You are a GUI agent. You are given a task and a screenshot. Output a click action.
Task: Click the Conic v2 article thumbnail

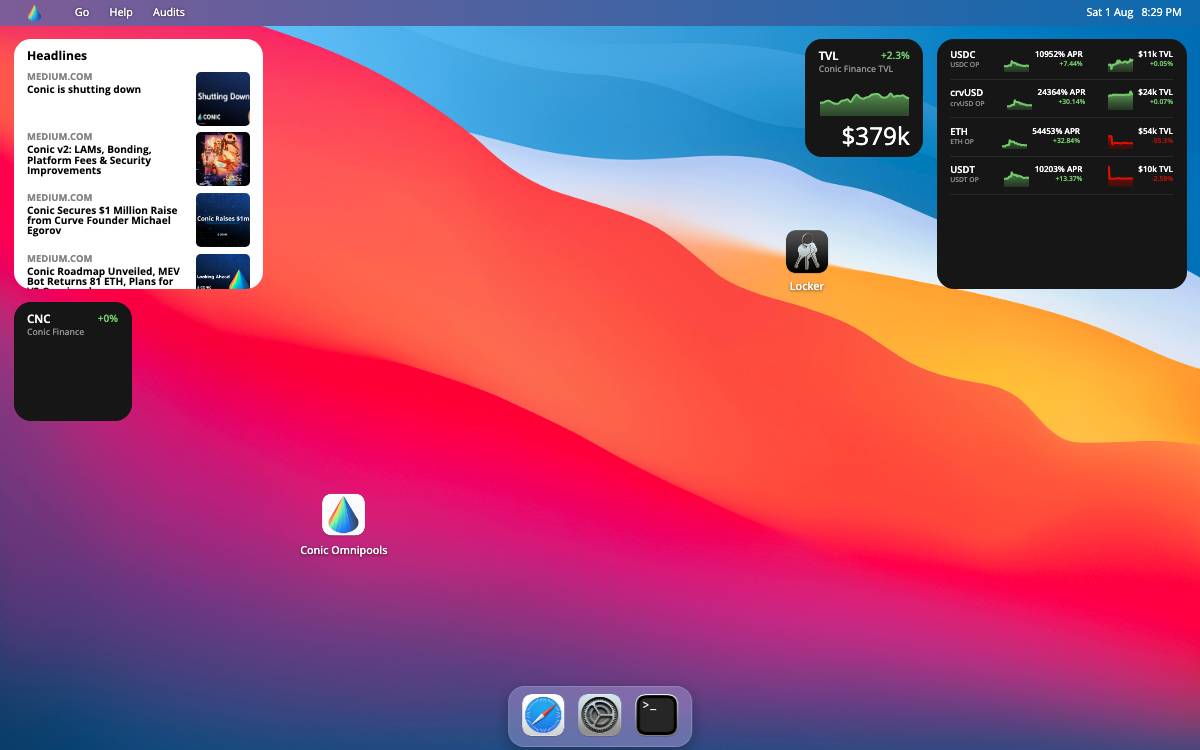coord(223,159)
